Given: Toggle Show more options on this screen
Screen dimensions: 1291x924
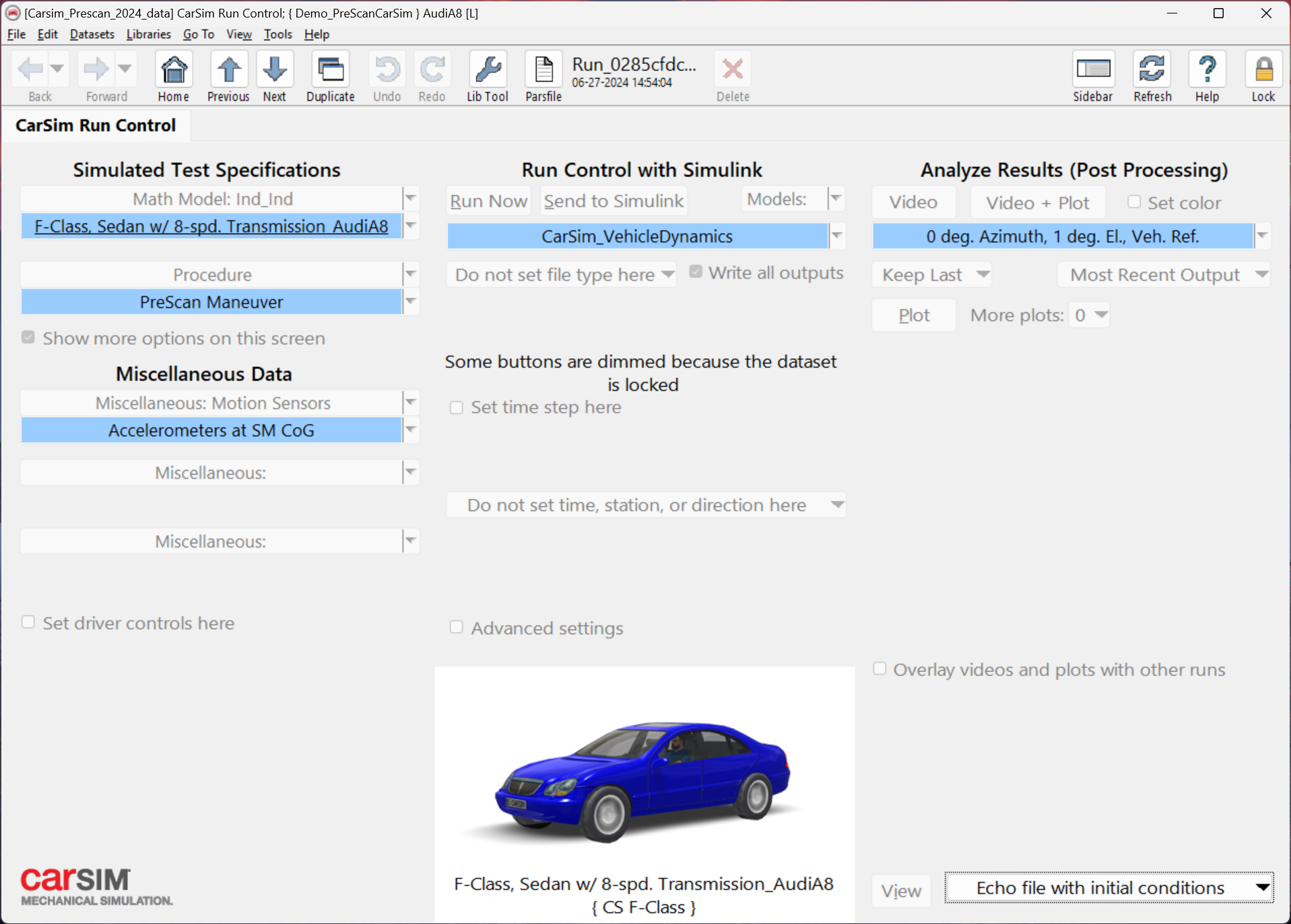Looking at the screenshot, I should click(x=28, y=337).
